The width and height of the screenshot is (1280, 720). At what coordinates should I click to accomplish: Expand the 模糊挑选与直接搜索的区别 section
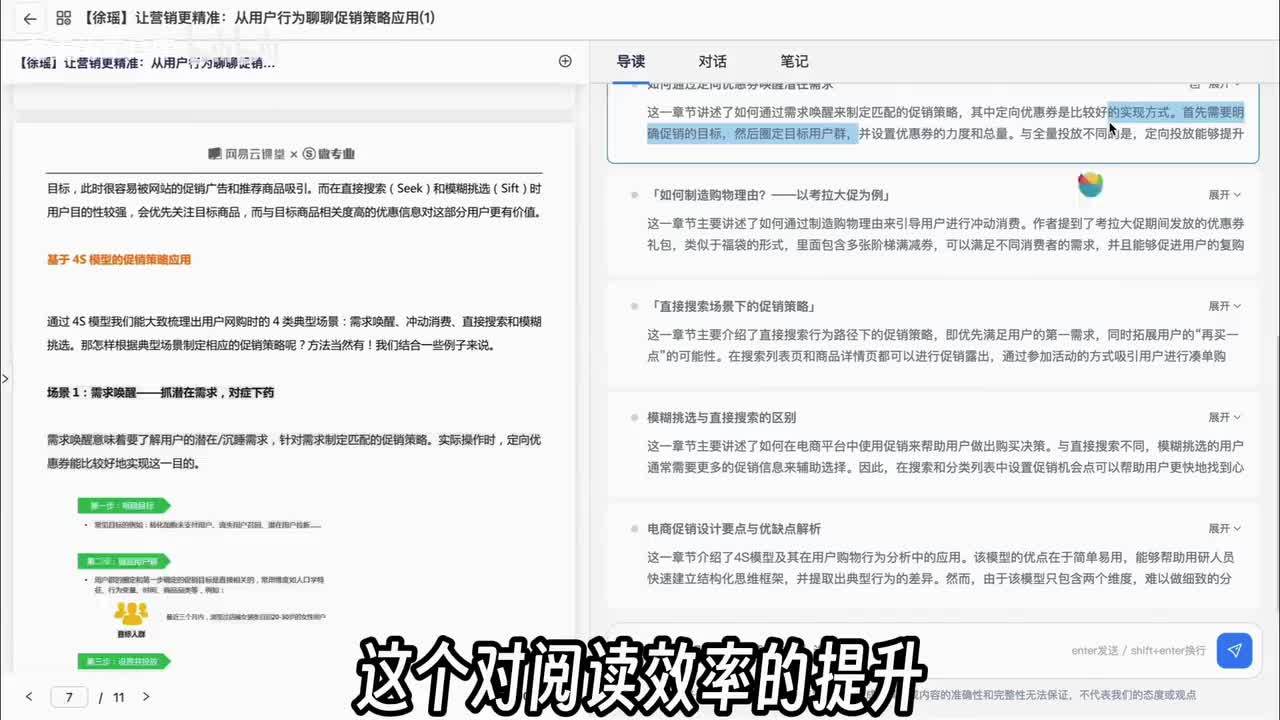coord(1224,417)
